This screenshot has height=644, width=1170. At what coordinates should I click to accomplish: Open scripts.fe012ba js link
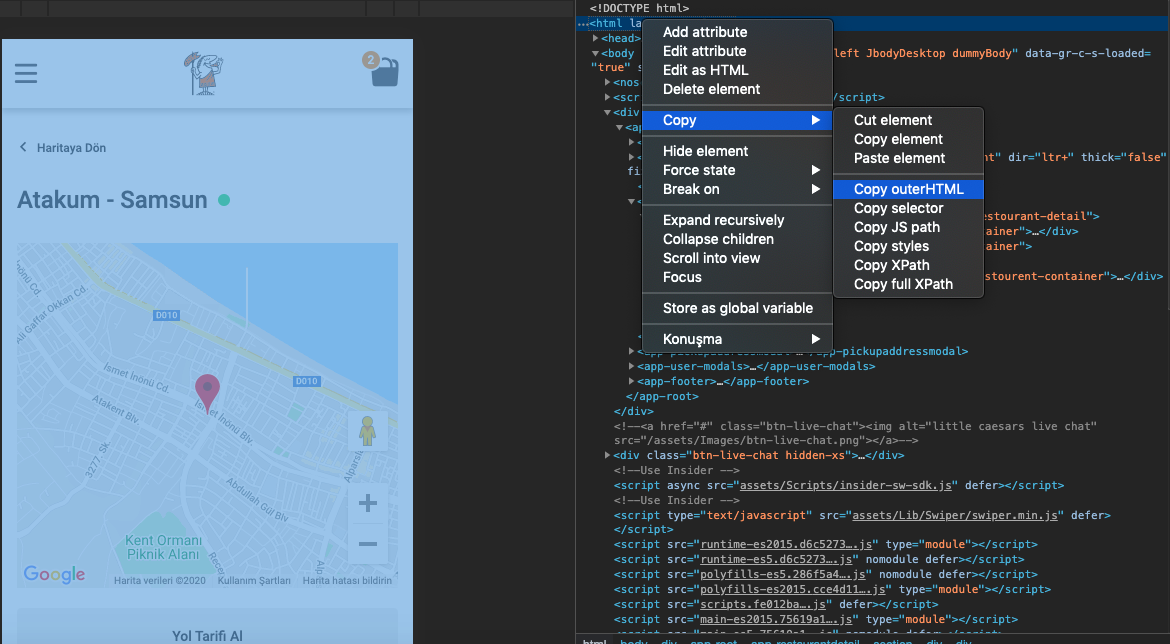tap(763, 604)
